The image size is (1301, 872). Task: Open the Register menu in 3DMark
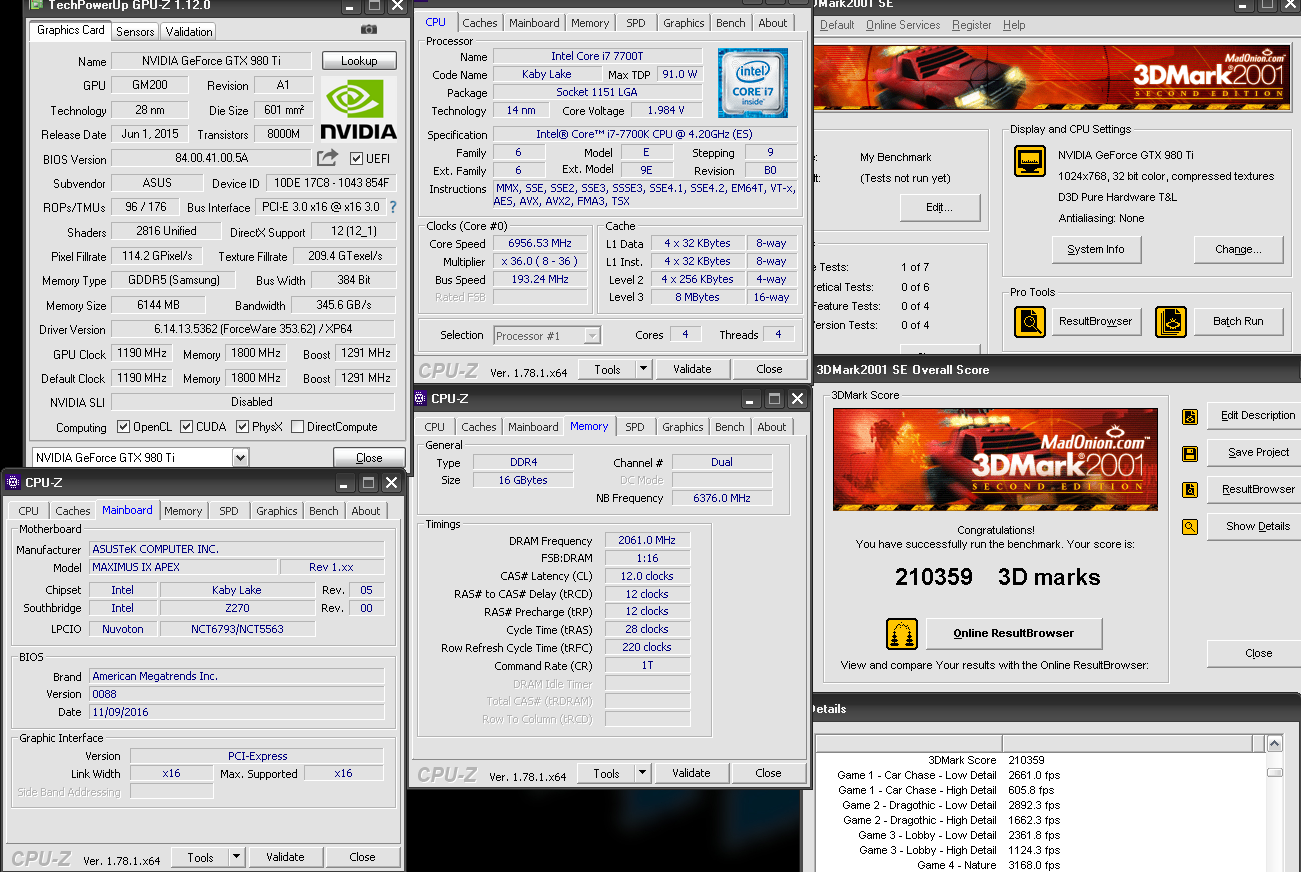tap(972, 25)
